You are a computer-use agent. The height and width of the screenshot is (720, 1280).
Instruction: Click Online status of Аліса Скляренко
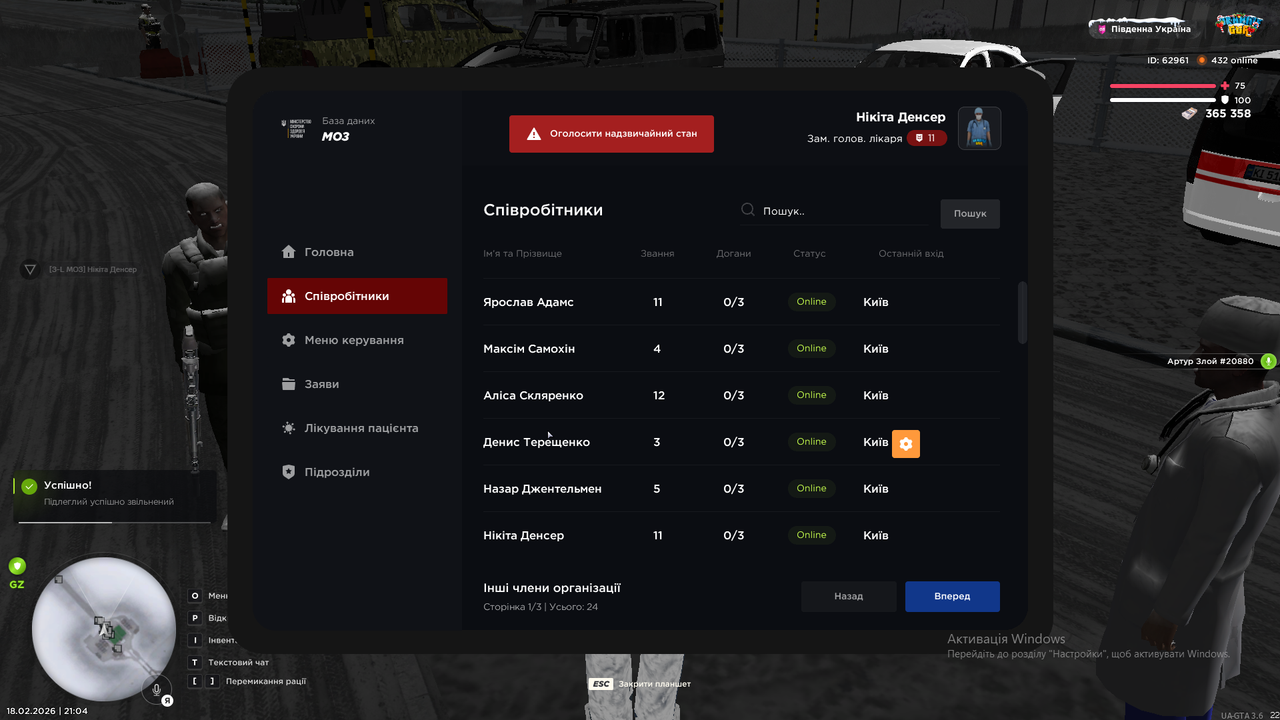pyautogui.click(x=811, y=395)
